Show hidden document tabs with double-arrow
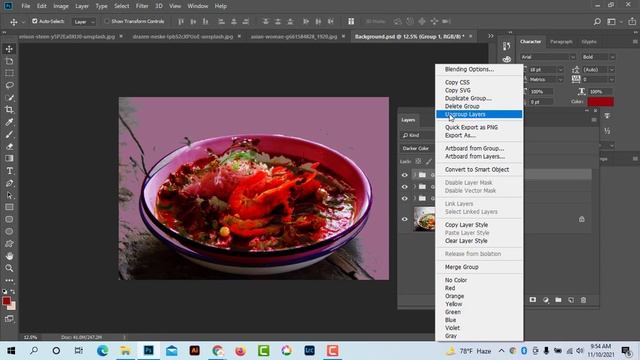Screen dimensions: 640x360 click(x=491, y=36)
